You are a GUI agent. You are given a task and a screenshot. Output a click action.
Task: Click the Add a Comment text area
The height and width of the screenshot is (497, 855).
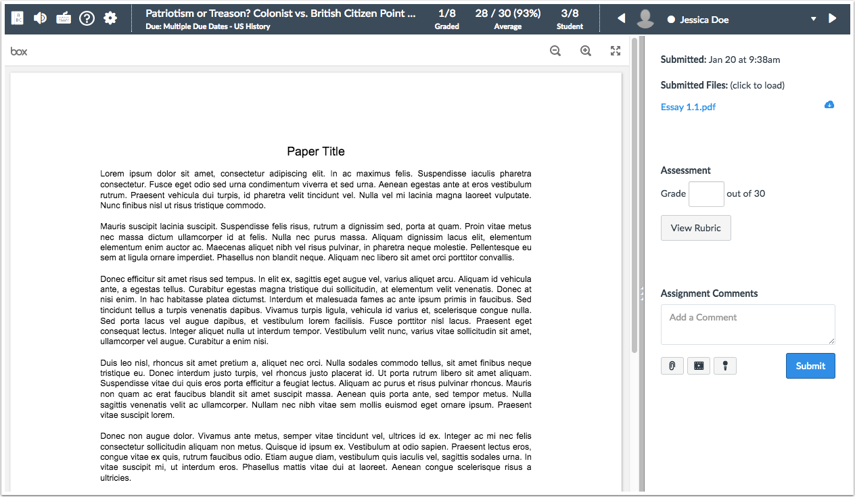(748, 325)
